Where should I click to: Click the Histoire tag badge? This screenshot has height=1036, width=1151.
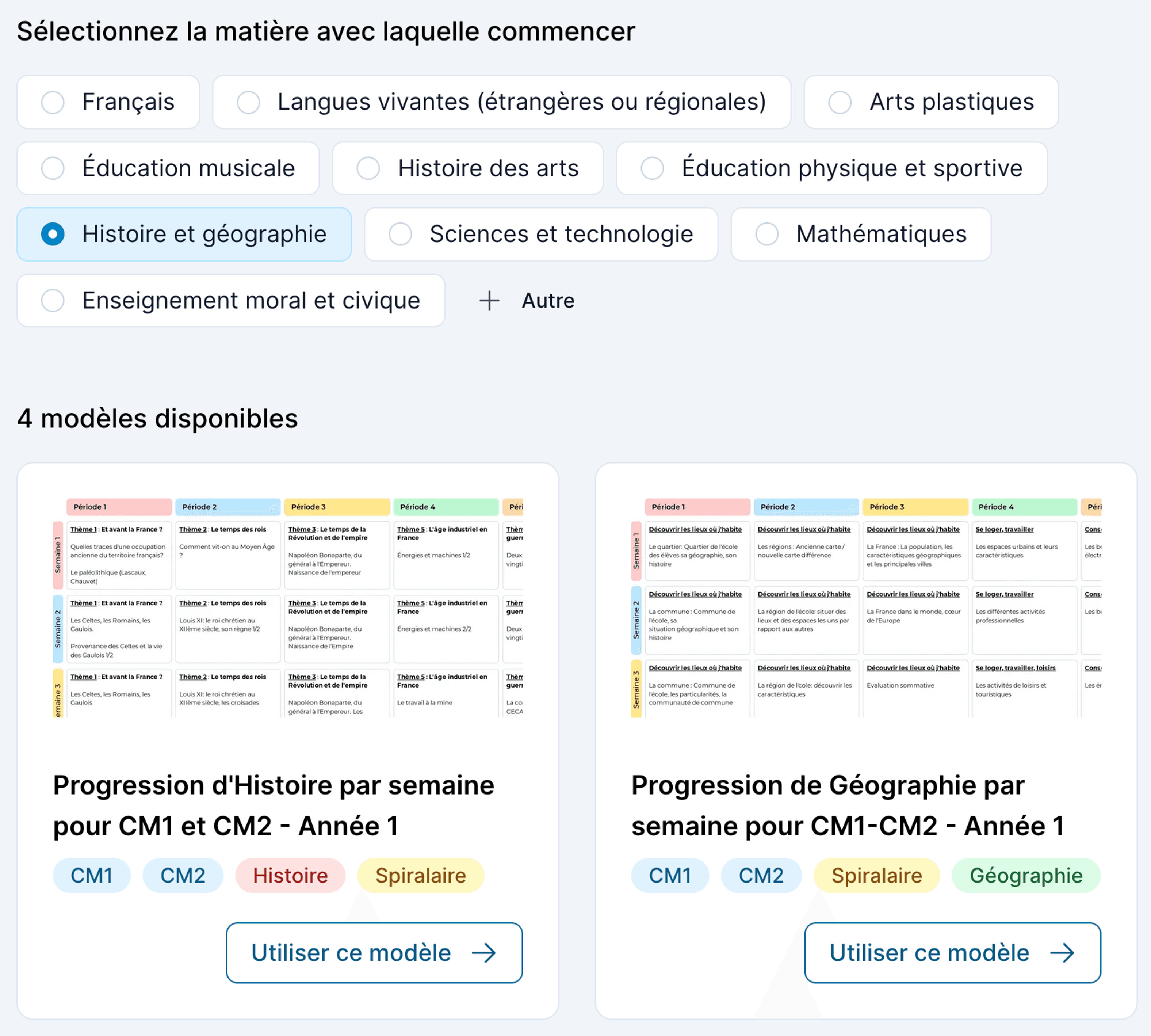coord(290,876)
